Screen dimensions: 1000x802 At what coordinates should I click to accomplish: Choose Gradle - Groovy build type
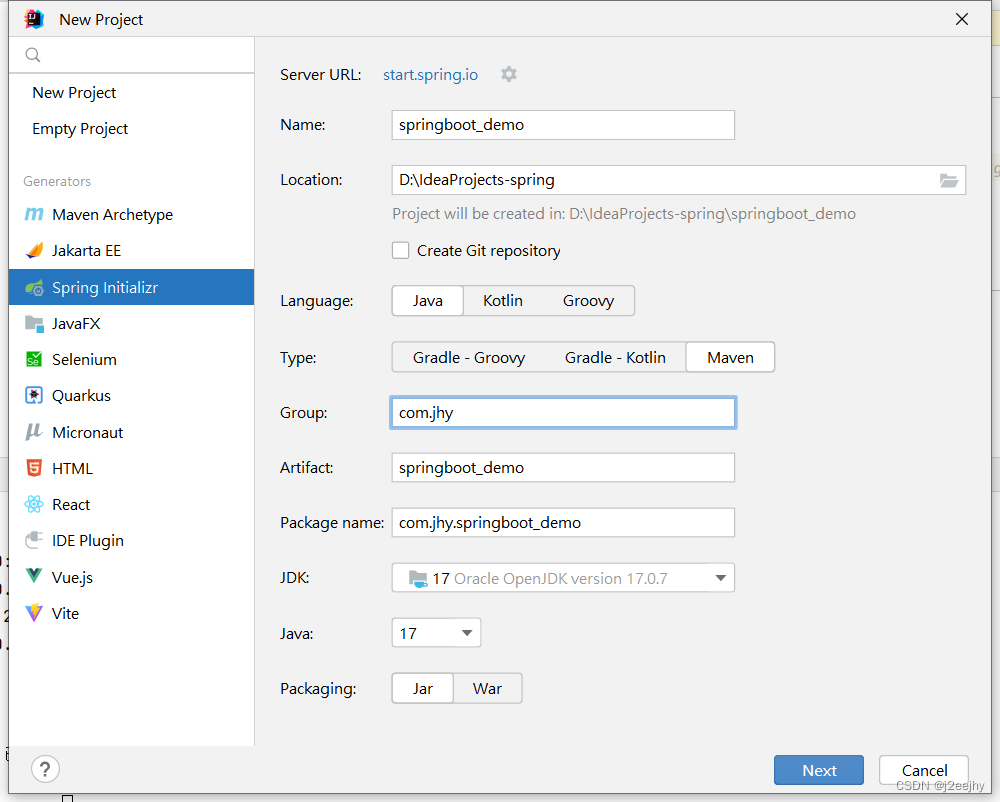469,357
